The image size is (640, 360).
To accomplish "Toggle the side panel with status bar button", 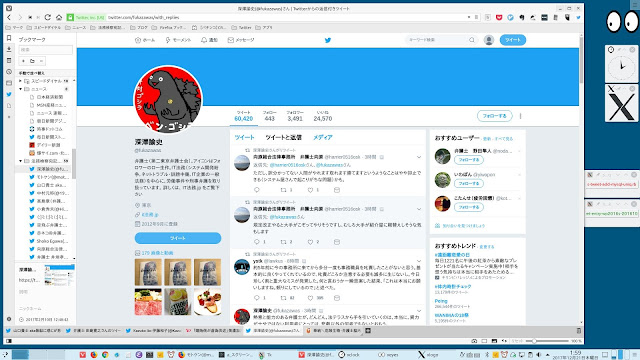I will click(x=9, y=341).
